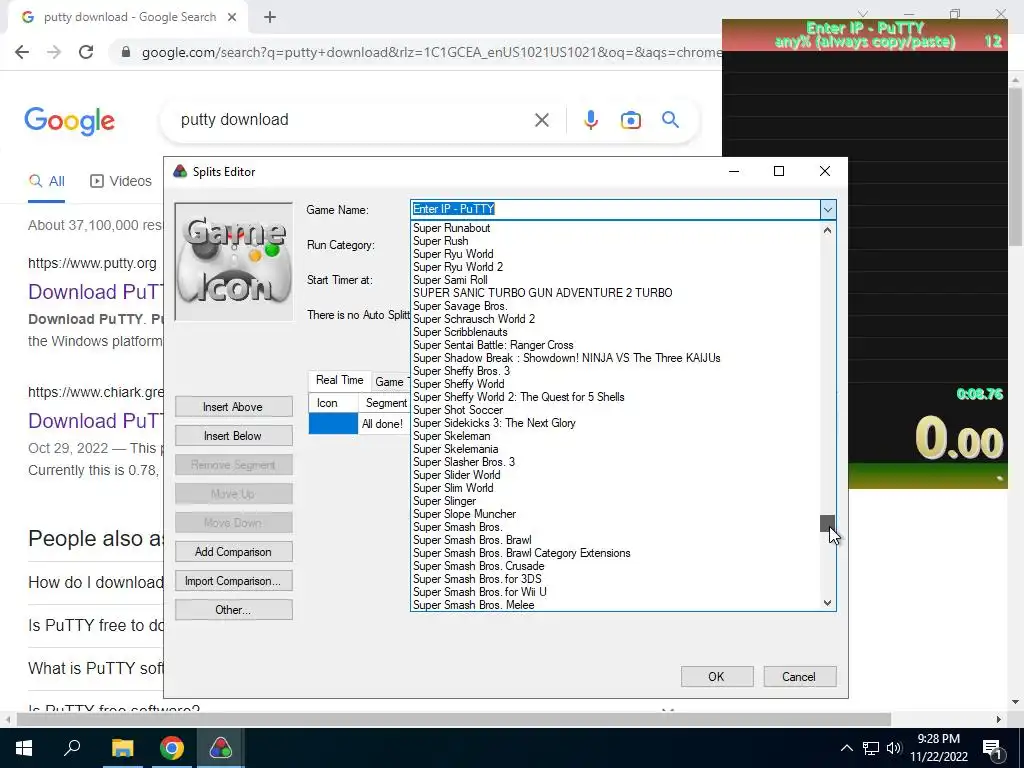This screenshot has height=768, width=1024.
Task: Click the Add Comparison button
Action: pos(233,552)
